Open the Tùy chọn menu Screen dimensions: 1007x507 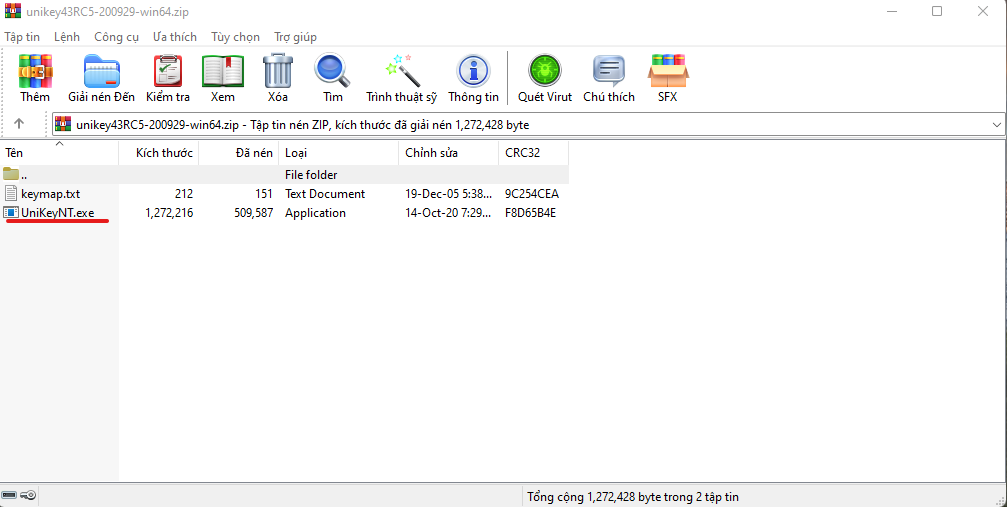point(235,37)
